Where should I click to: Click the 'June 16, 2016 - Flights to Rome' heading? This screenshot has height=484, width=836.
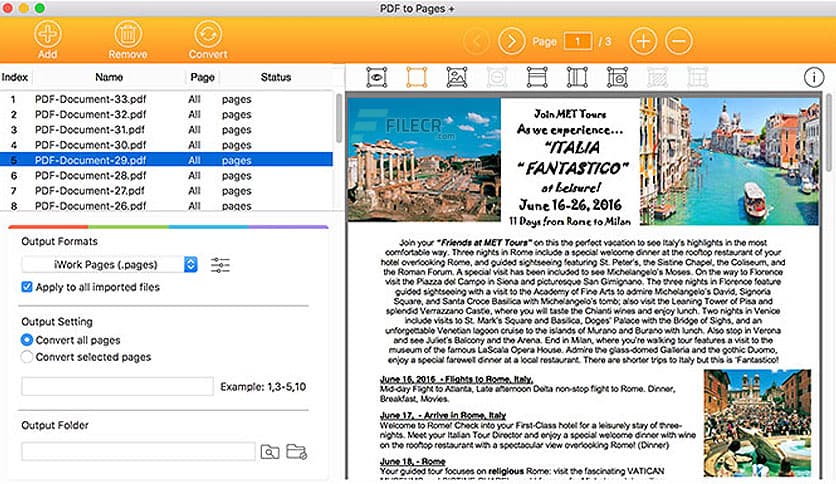[x=456, y=379]
